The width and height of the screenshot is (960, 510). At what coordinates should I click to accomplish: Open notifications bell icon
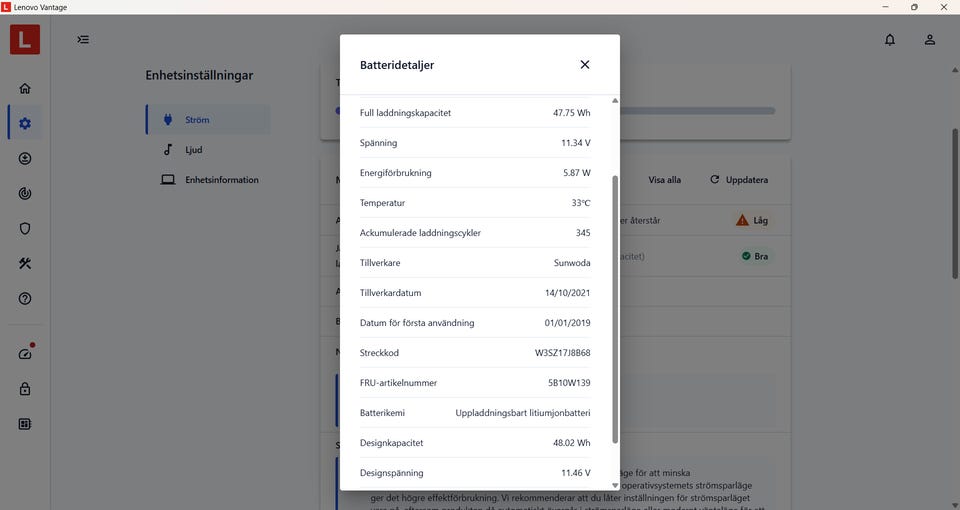click(890, 40)
